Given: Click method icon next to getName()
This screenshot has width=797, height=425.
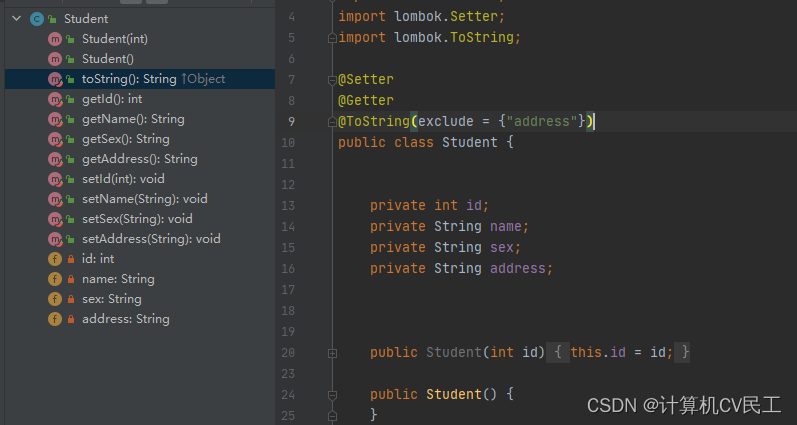Looking at the screenshot, I should pos(55,119).
